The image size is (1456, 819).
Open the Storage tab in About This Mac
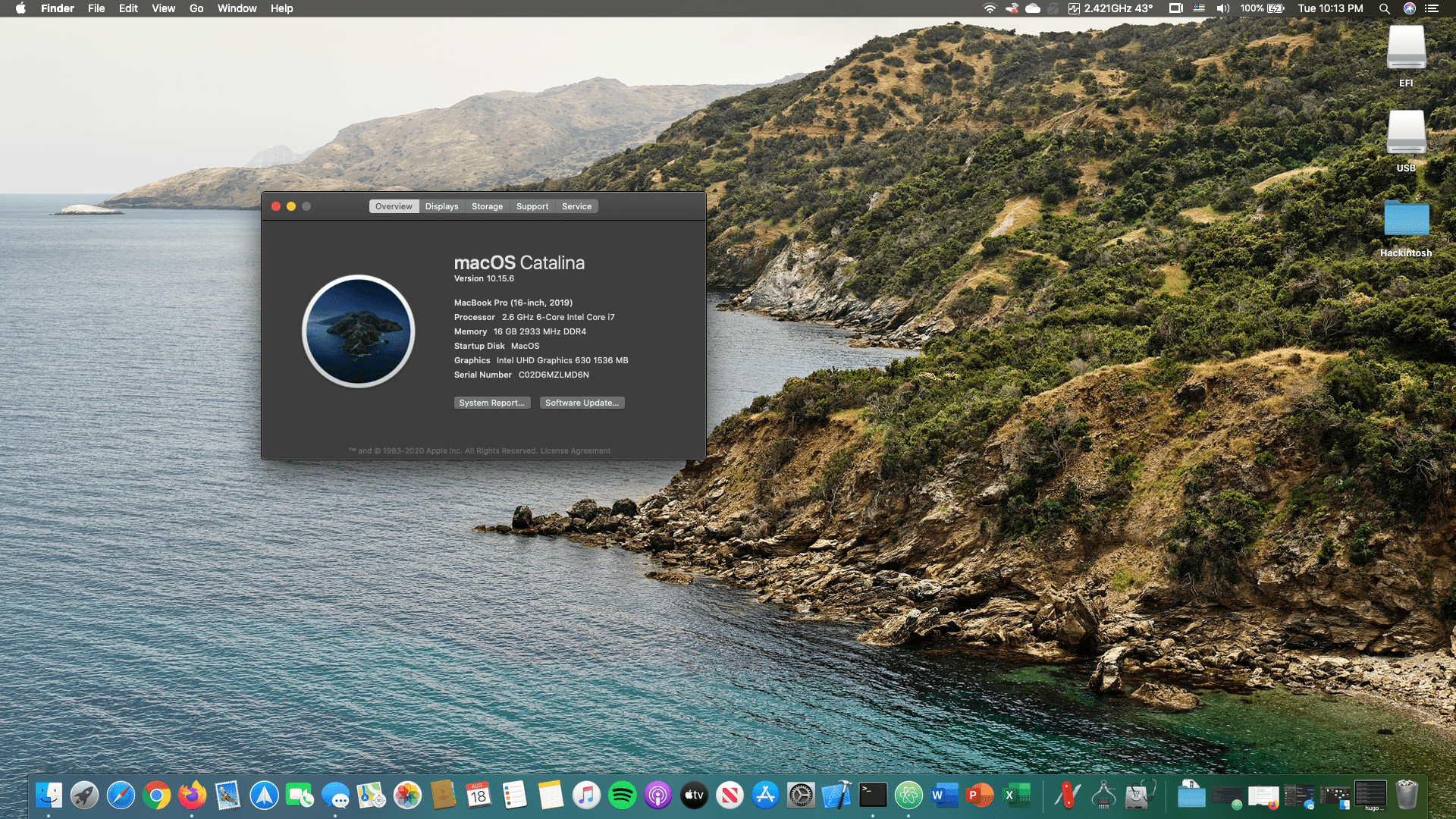click(486, 206)
